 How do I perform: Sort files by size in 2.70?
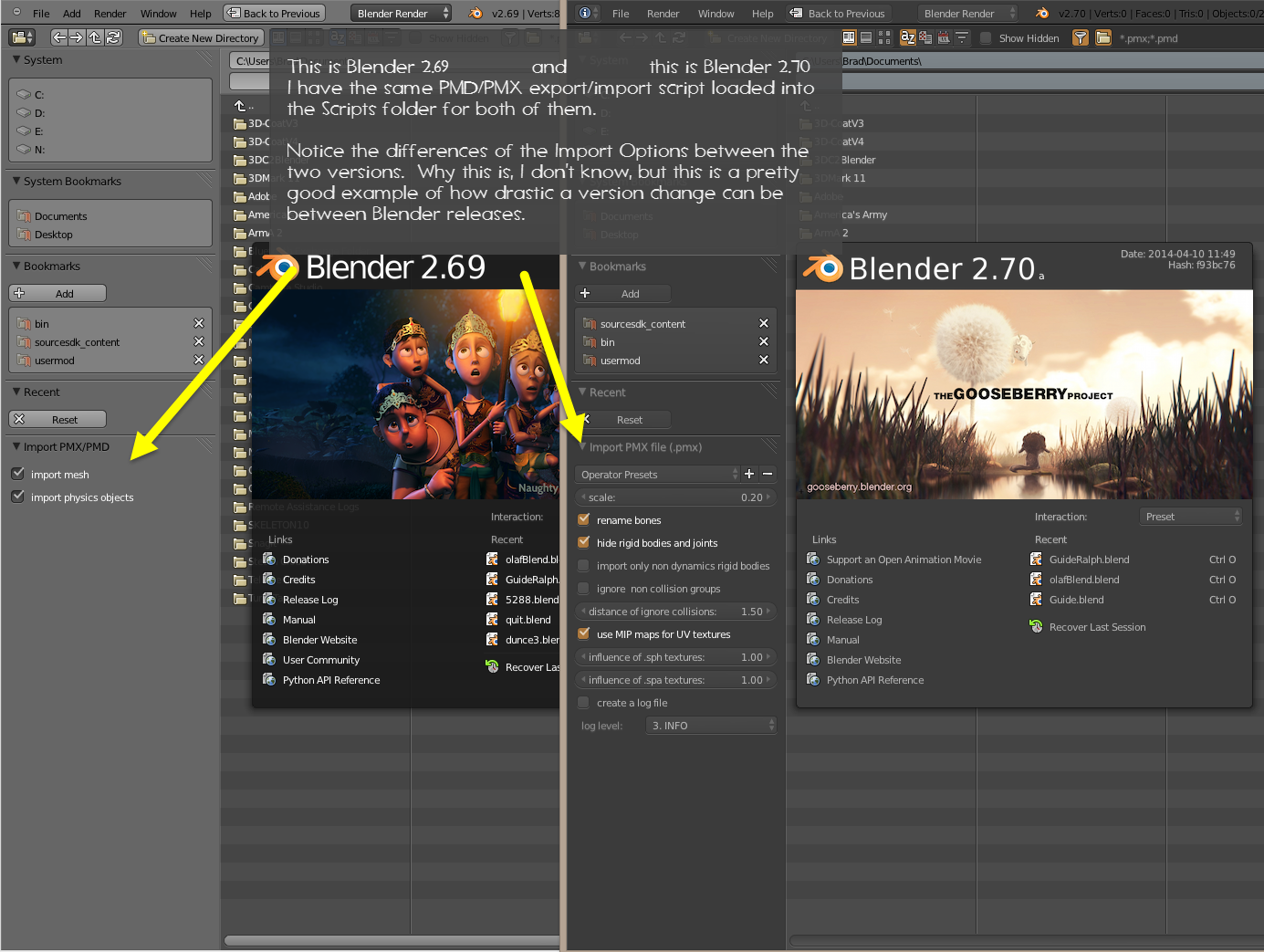962,37
